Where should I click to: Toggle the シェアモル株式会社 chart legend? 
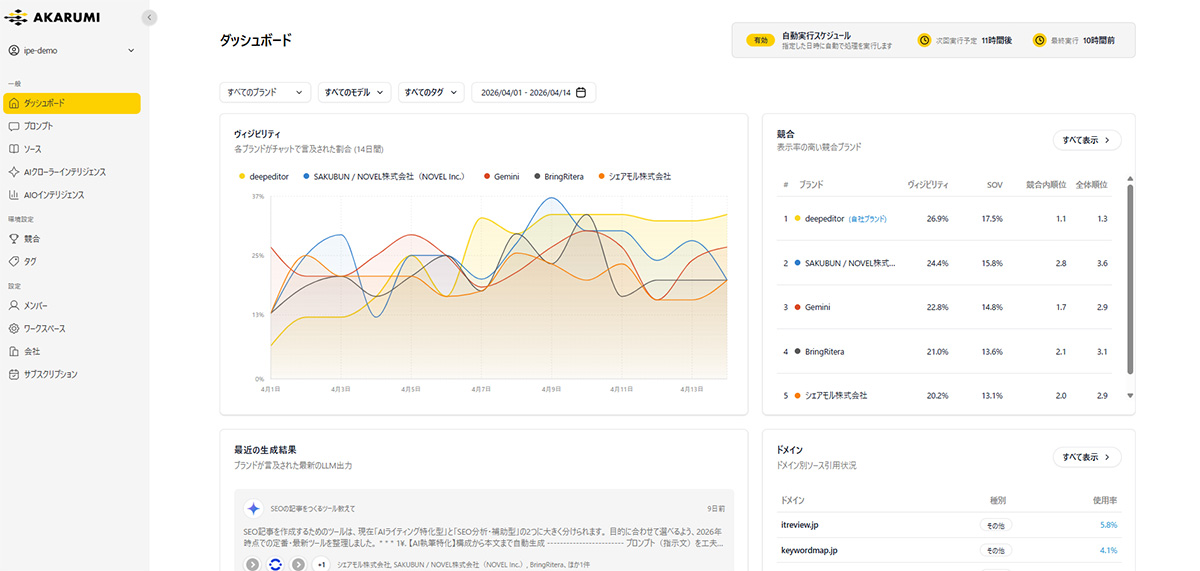coord(635,176)
